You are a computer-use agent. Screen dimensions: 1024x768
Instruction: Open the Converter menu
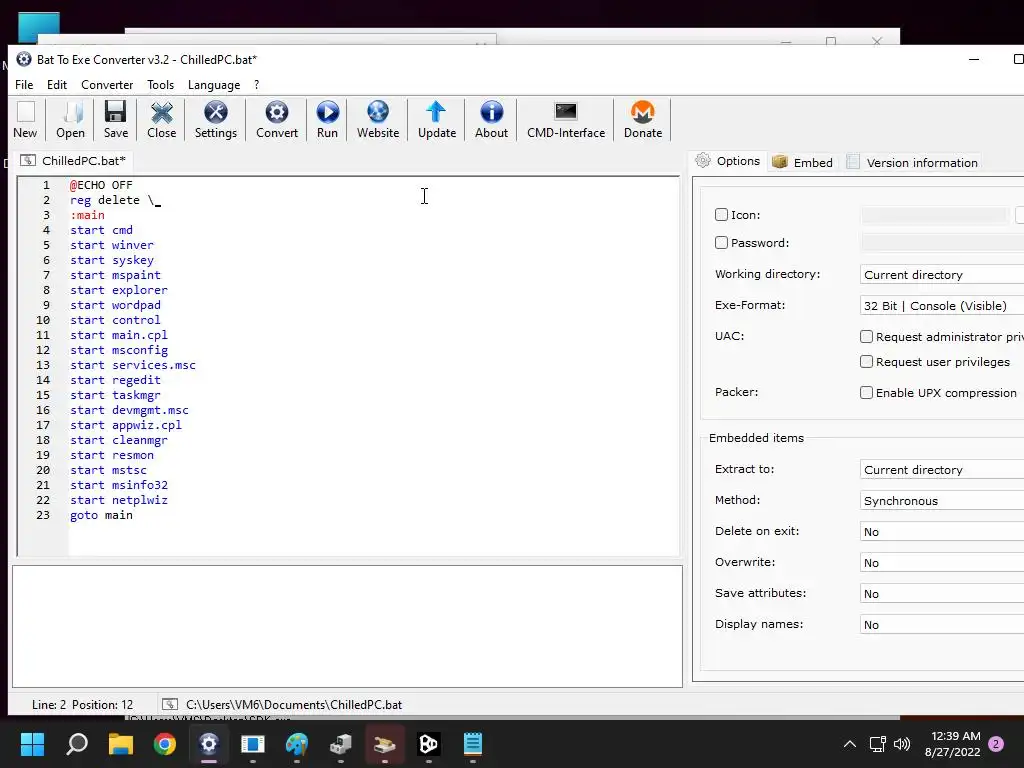(107, 85)
